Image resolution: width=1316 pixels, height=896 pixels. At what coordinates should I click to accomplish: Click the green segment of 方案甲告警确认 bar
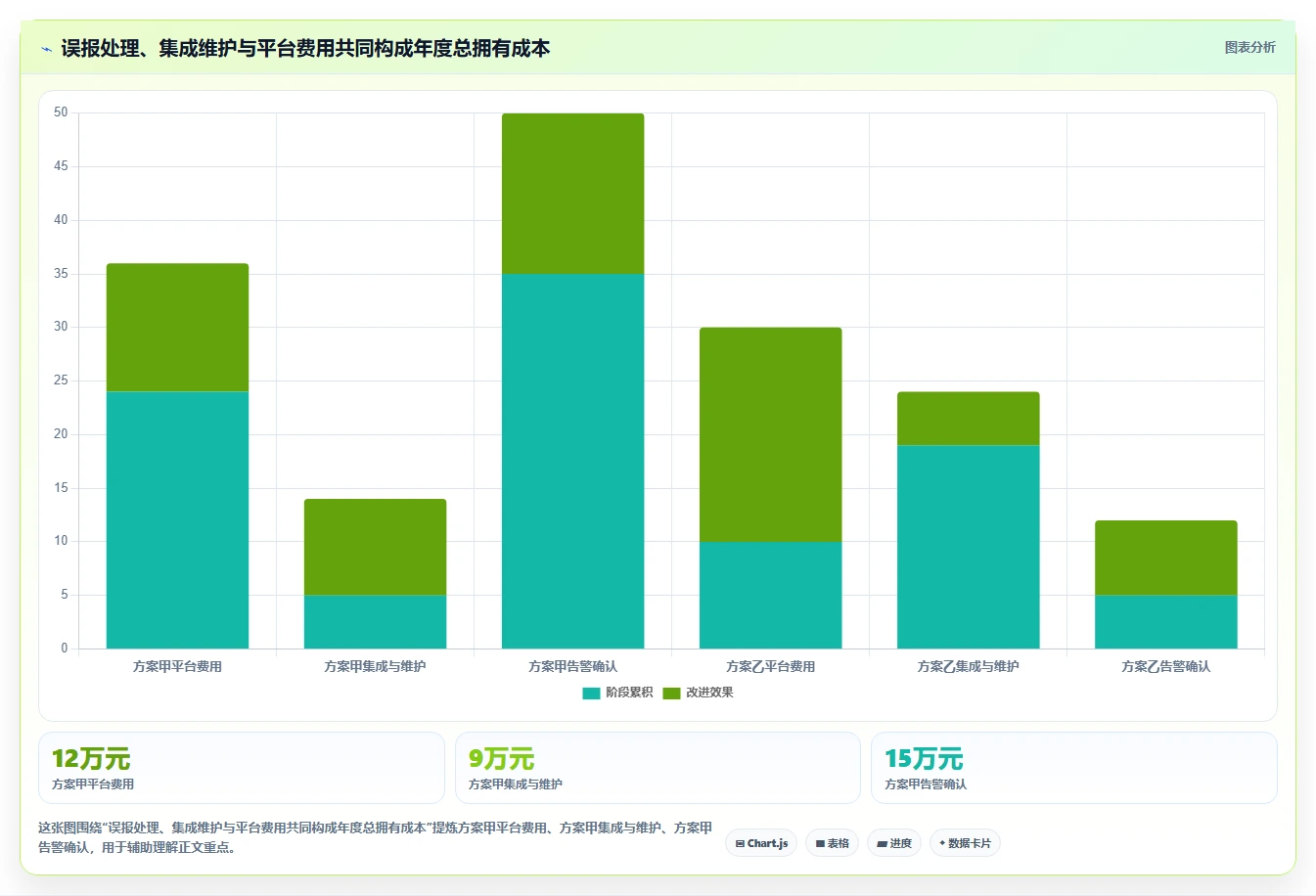[572, 194]
